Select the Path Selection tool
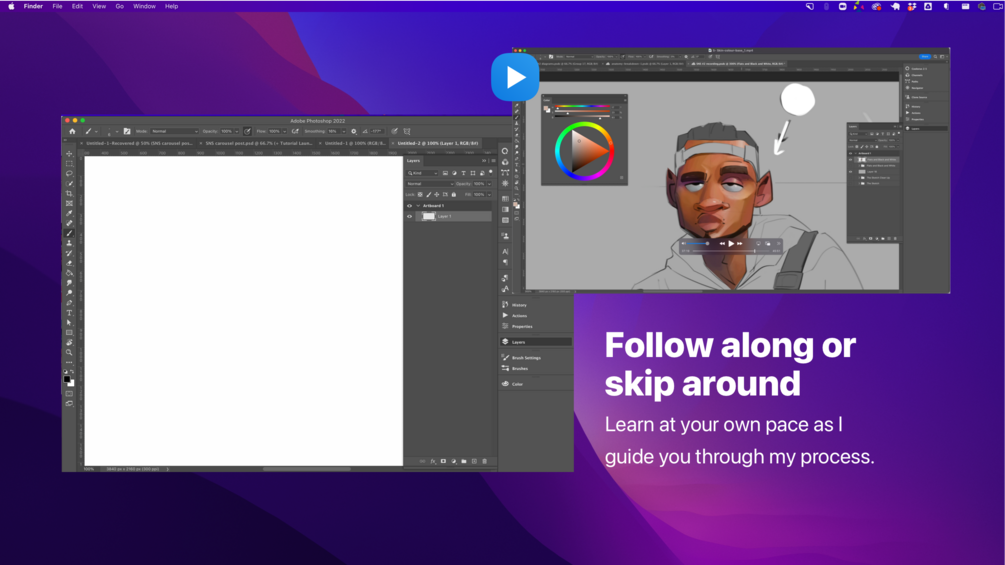The width and height of the screenshot is (1005, 565). [69, 323]
